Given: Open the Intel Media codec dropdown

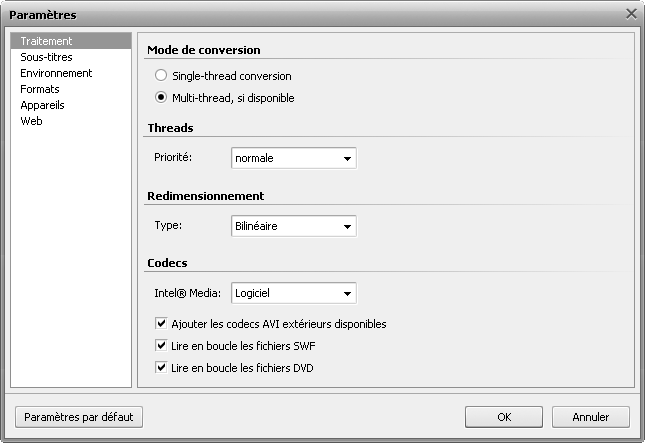Looking at the screenshot, I should point(294,293).
